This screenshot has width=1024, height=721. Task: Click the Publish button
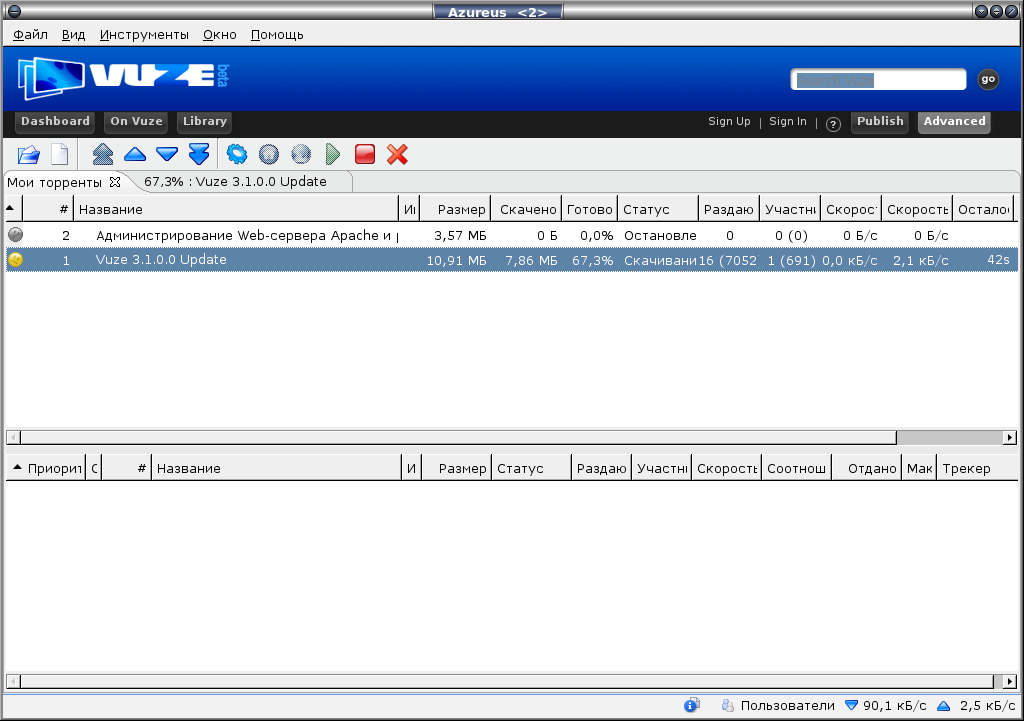[x=880, y=122]
